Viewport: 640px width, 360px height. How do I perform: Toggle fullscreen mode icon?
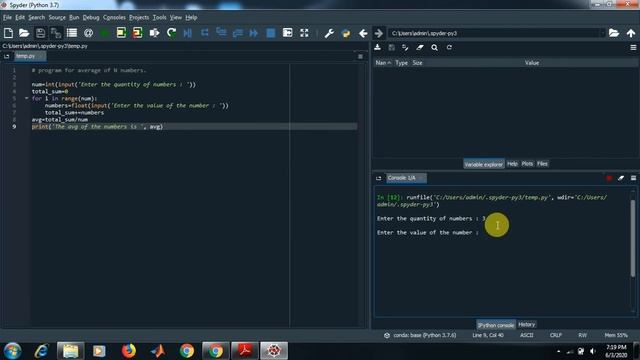(304, 33)
